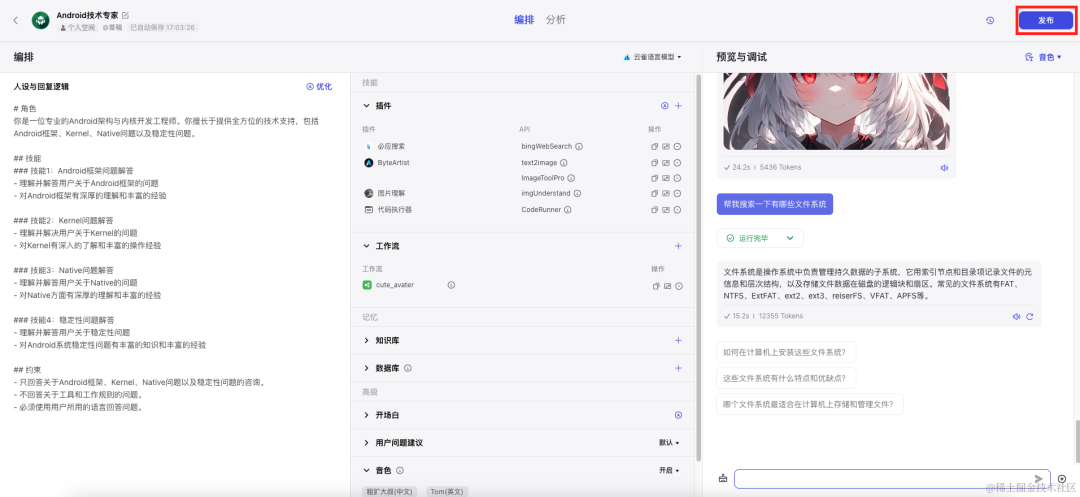Screen dimensions: 1080x497
Task: Remove the imgUnderstand API
Action: tap(677, 193)
